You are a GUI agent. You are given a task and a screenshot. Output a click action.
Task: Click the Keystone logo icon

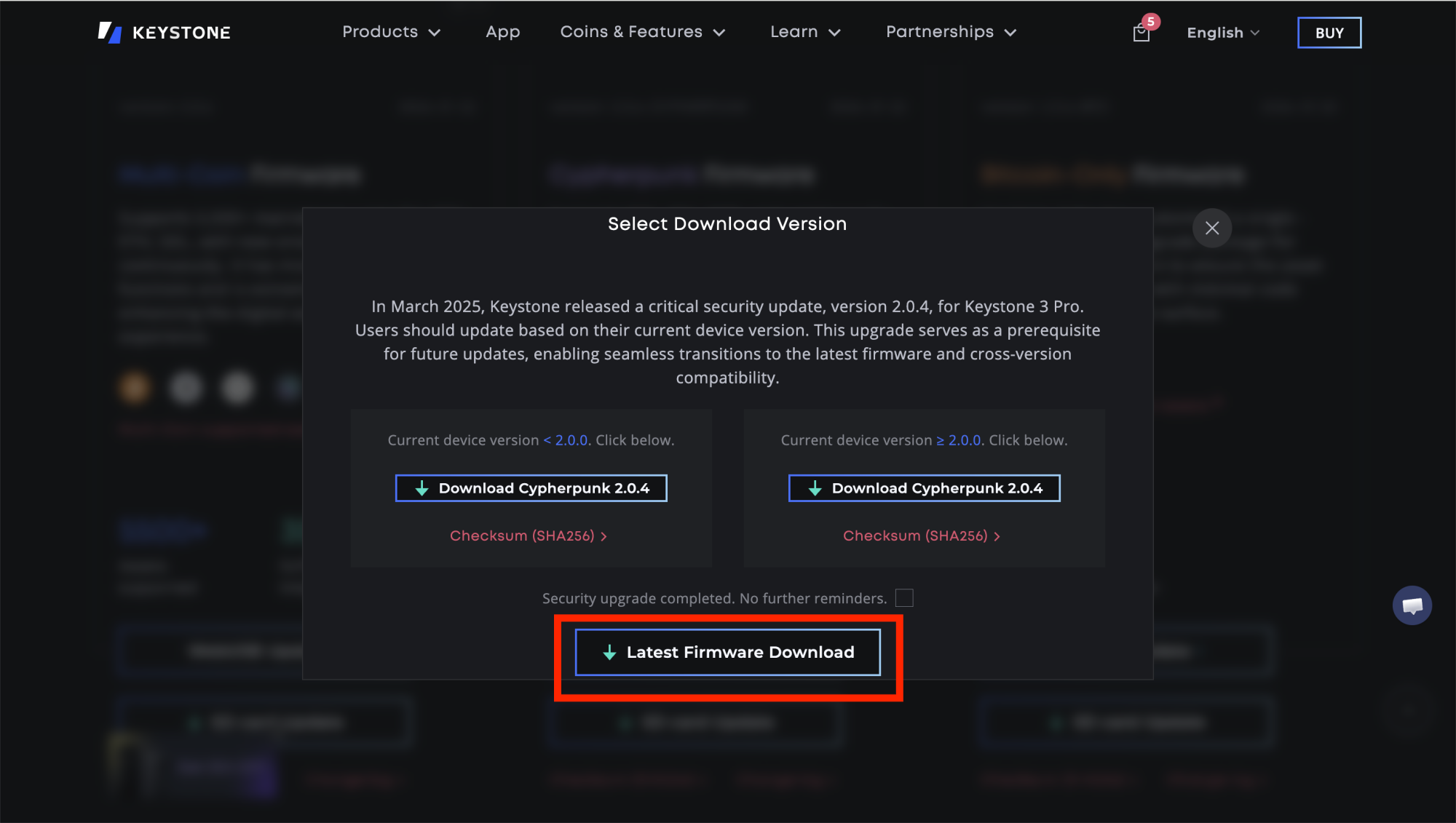tap(109, 32)
